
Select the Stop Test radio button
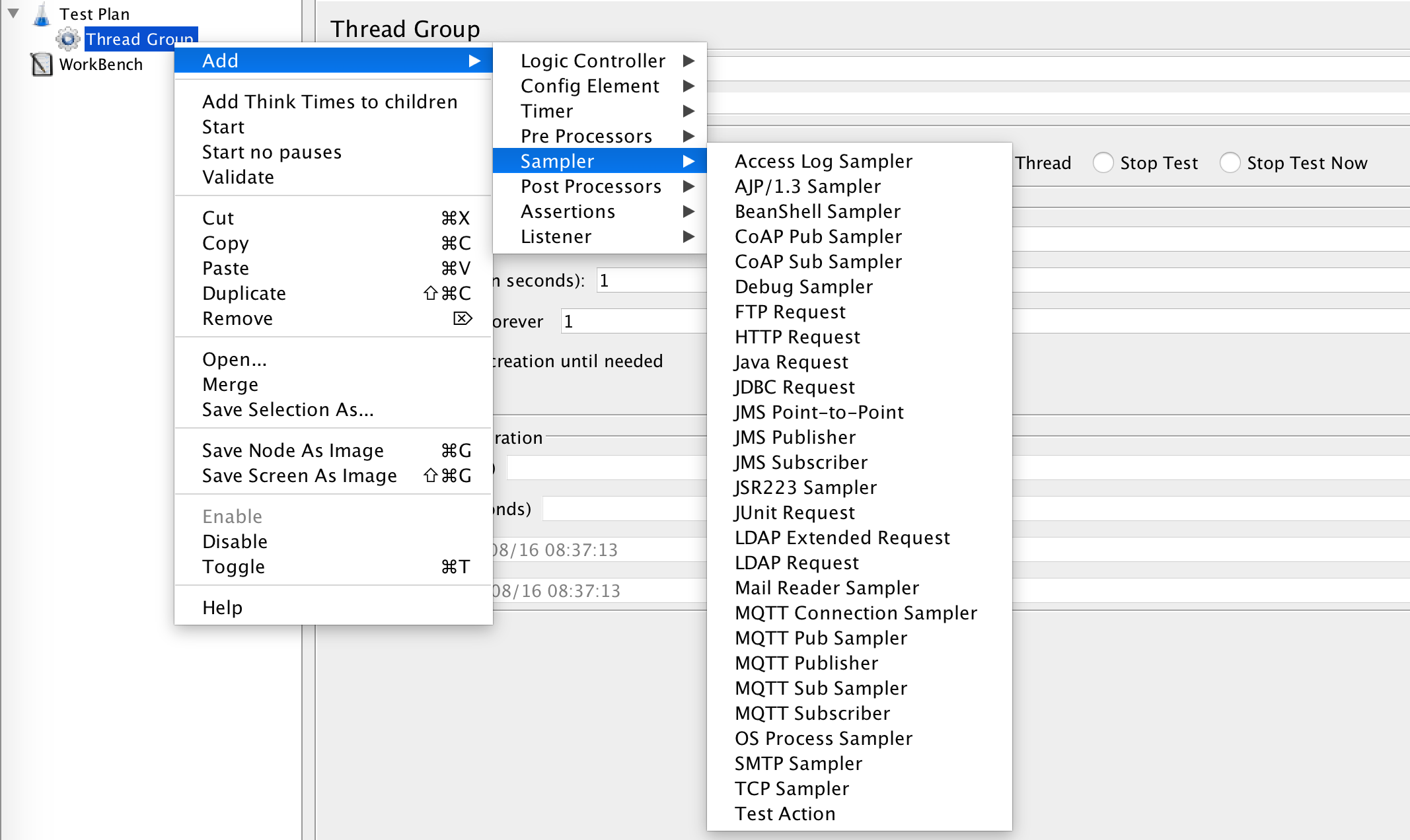click(1103, 162)
